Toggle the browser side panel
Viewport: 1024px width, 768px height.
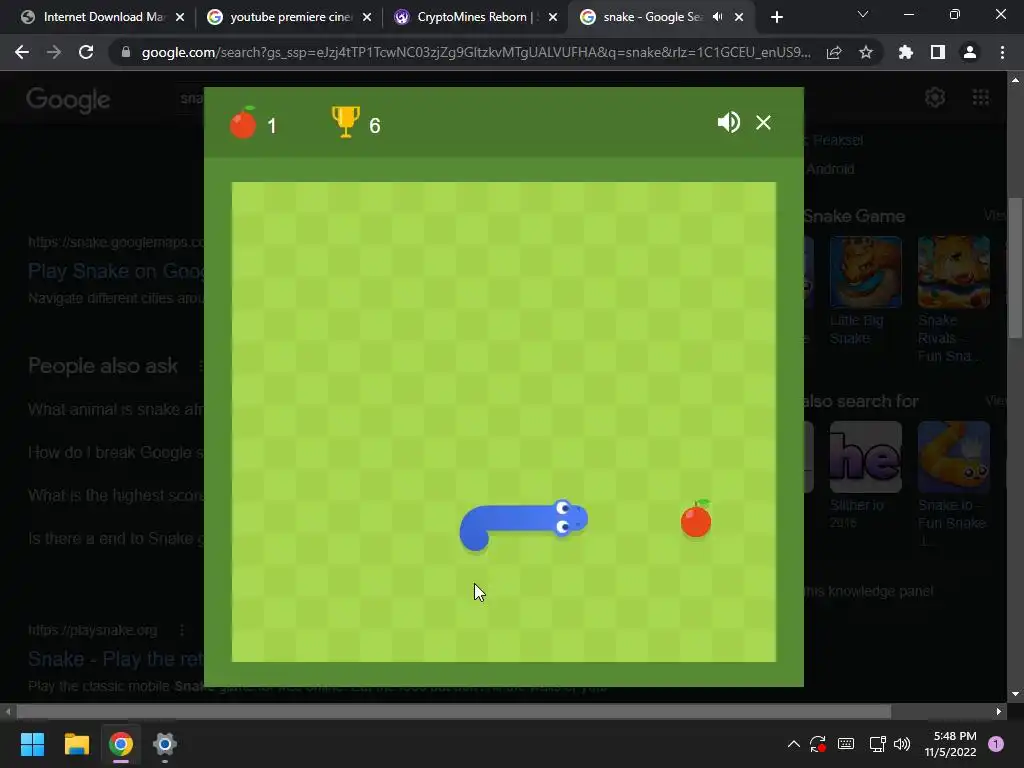click(x=938, y=52)
